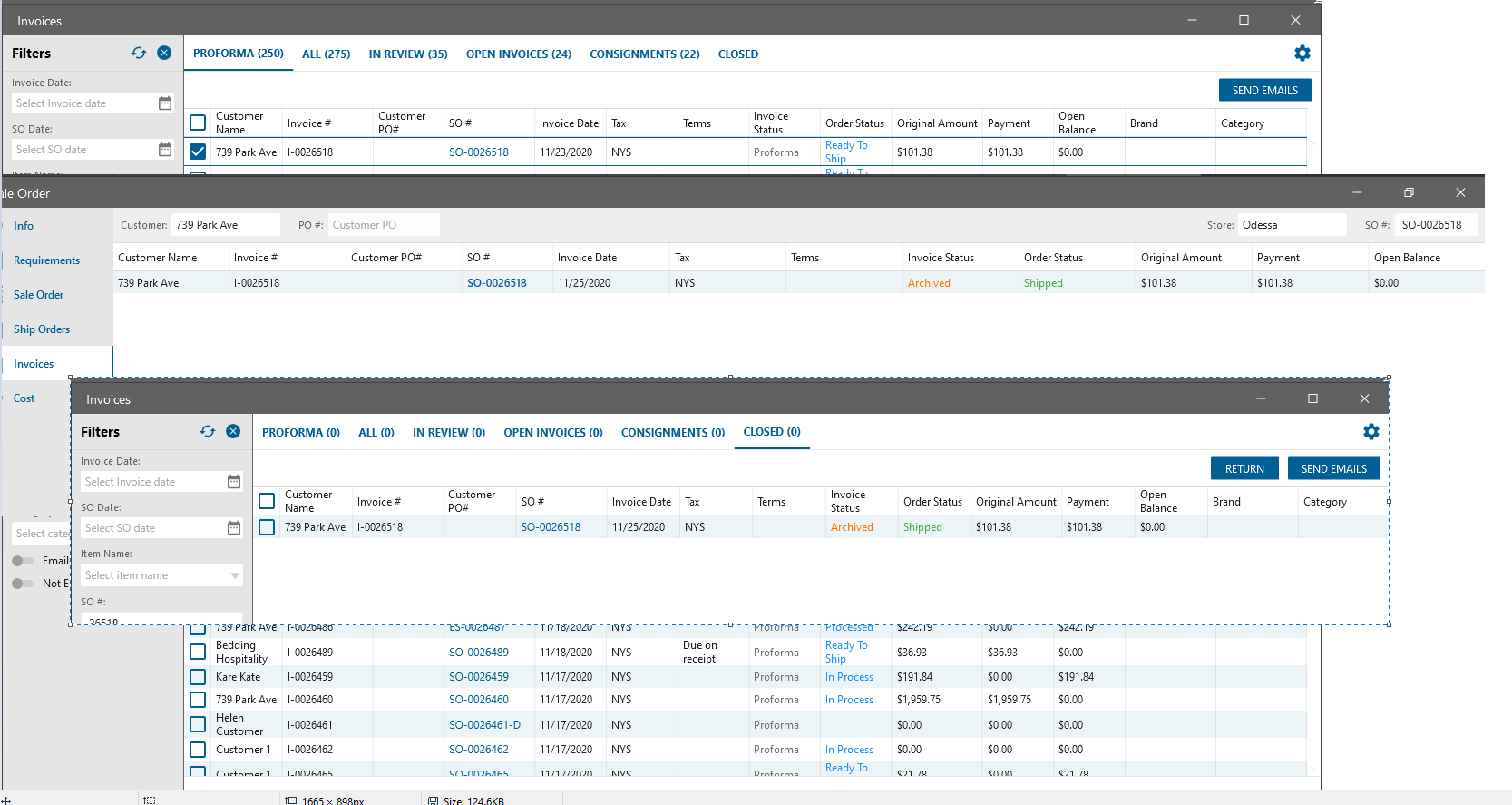The height and width of the screenshot is (805, 1512).
Task: Open the IN REVIEW (35) tab
Action: click(x=408, y=54)
